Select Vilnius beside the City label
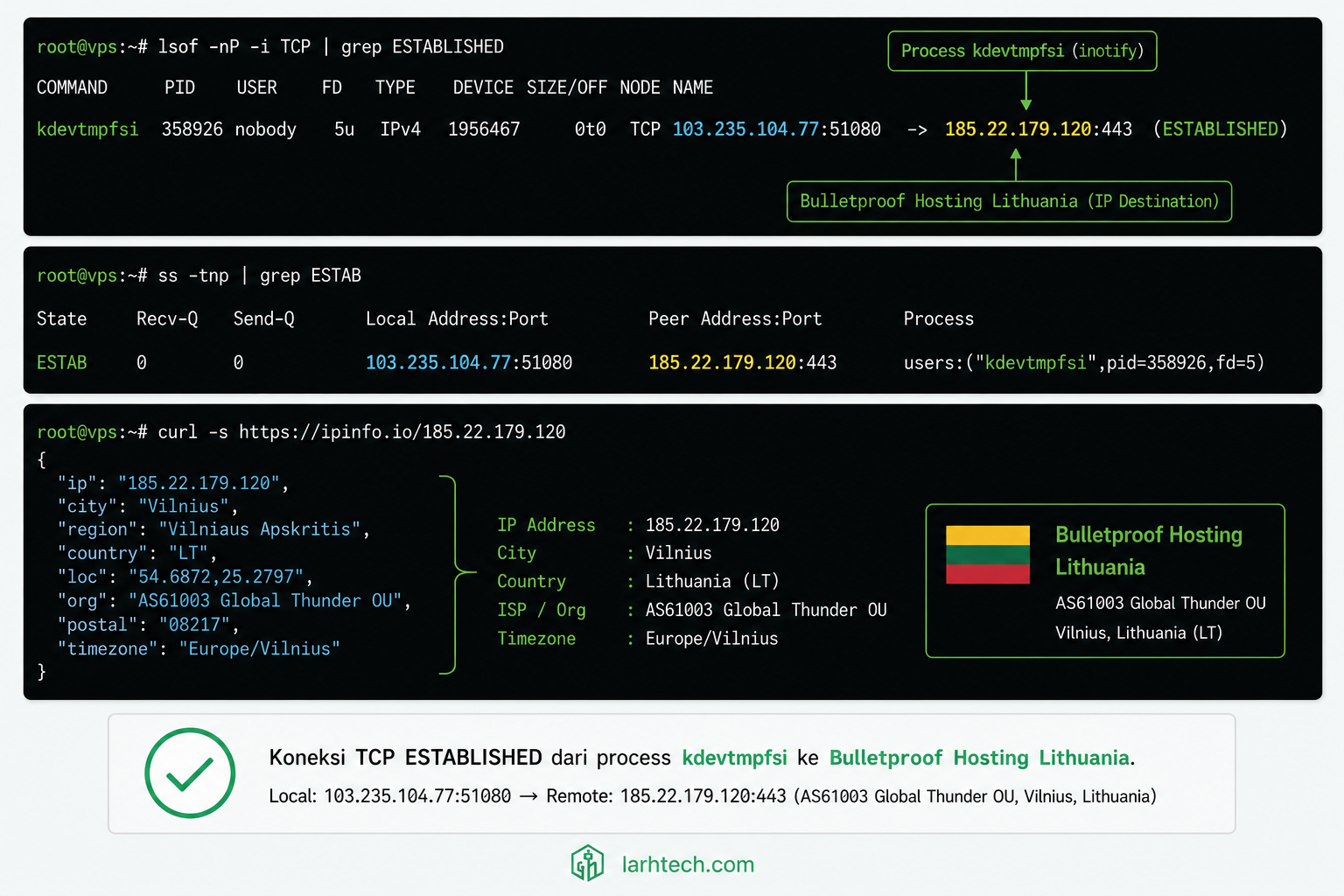 [679, 553]
